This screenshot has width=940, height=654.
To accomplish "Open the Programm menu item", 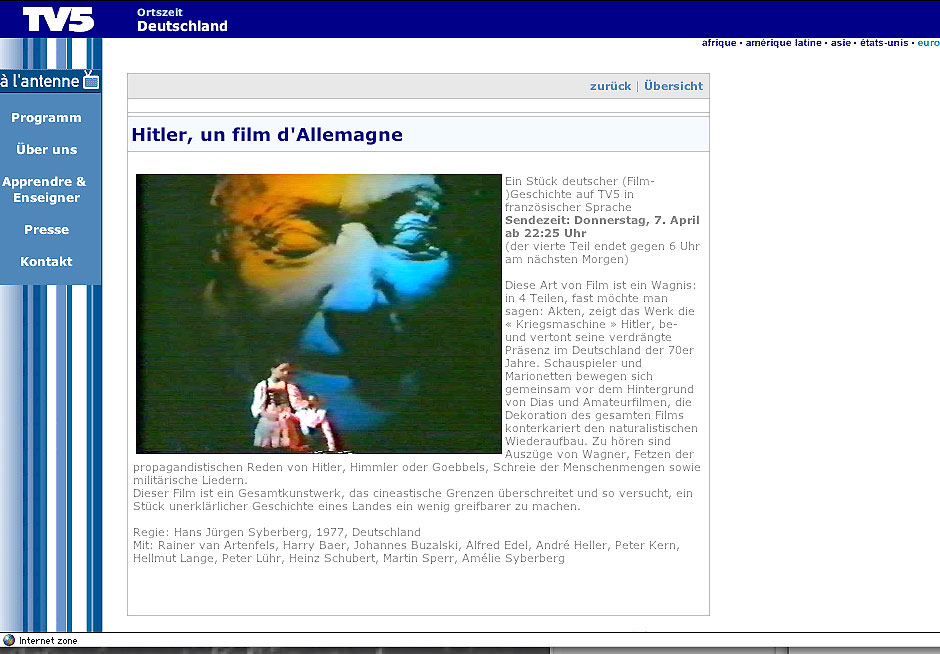I will tap(46, 118).
